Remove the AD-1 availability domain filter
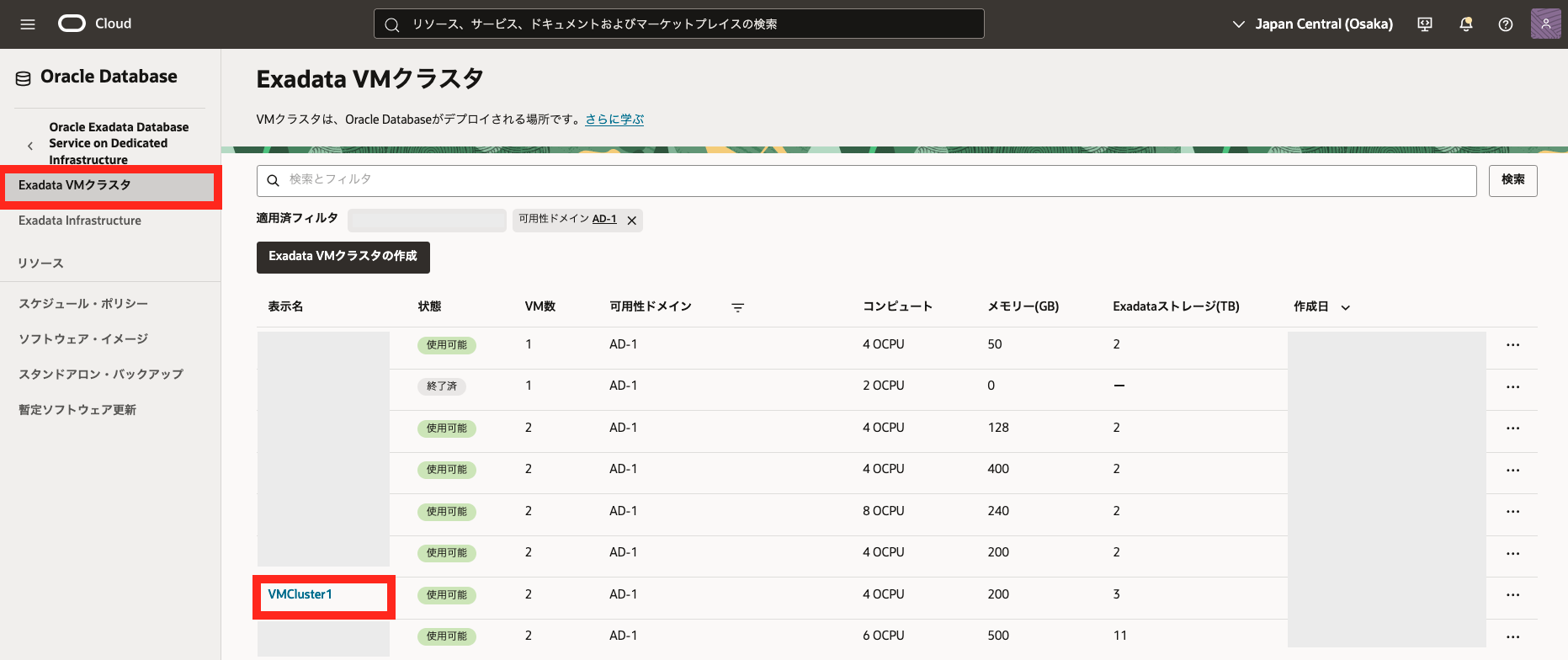This screenshot has height=660, width=1568. point(631,221)
